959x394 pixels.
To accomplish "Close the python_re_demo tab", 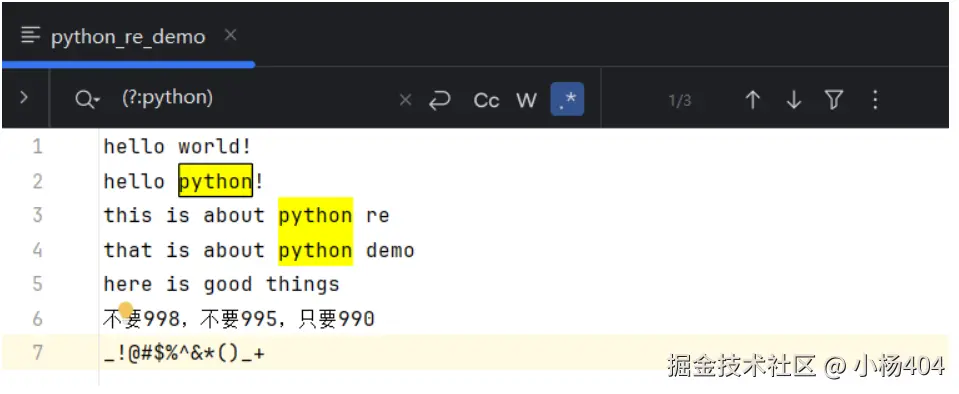I will (230, 35).
